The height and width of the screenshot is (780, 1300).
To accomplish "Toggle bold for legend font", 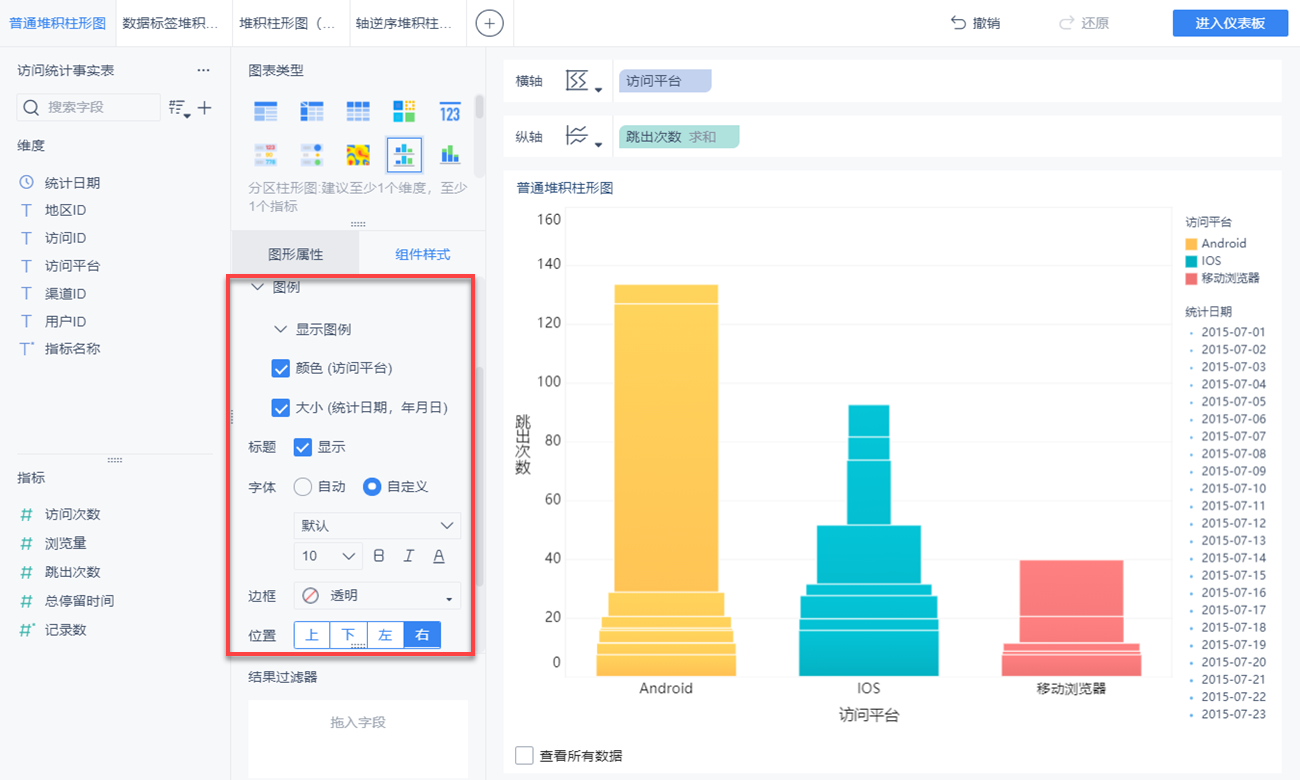I will click(x=379, y=556).
